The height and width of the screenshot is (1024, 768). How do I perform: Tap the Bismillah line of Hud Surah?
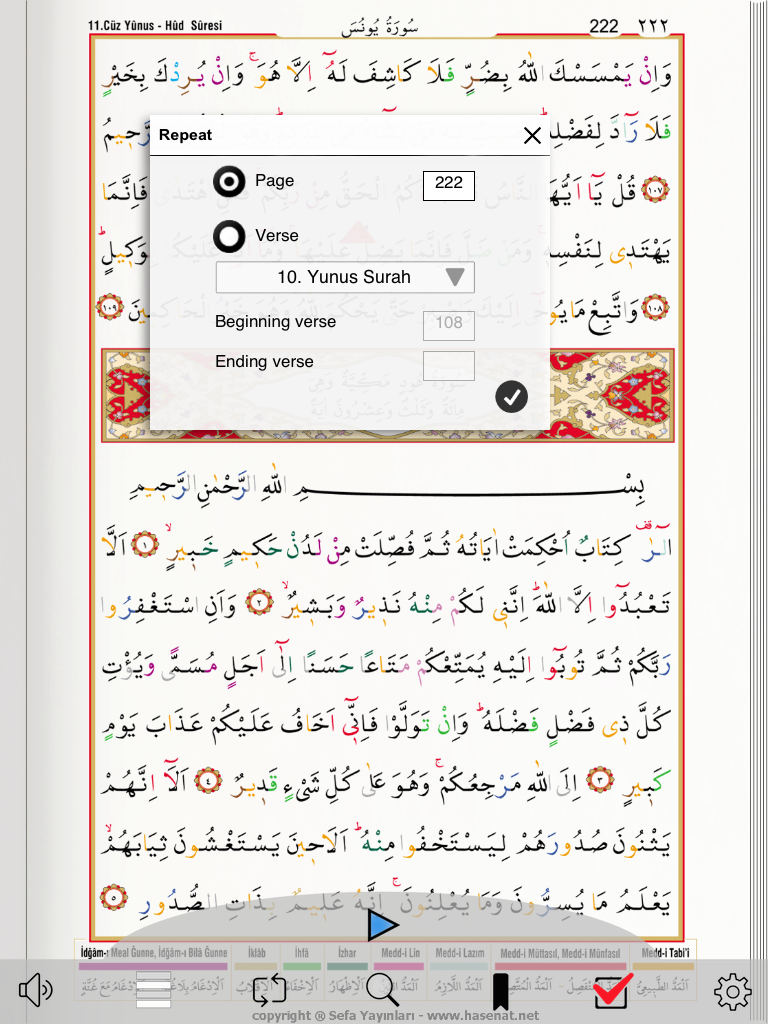(x=388, y=489)
